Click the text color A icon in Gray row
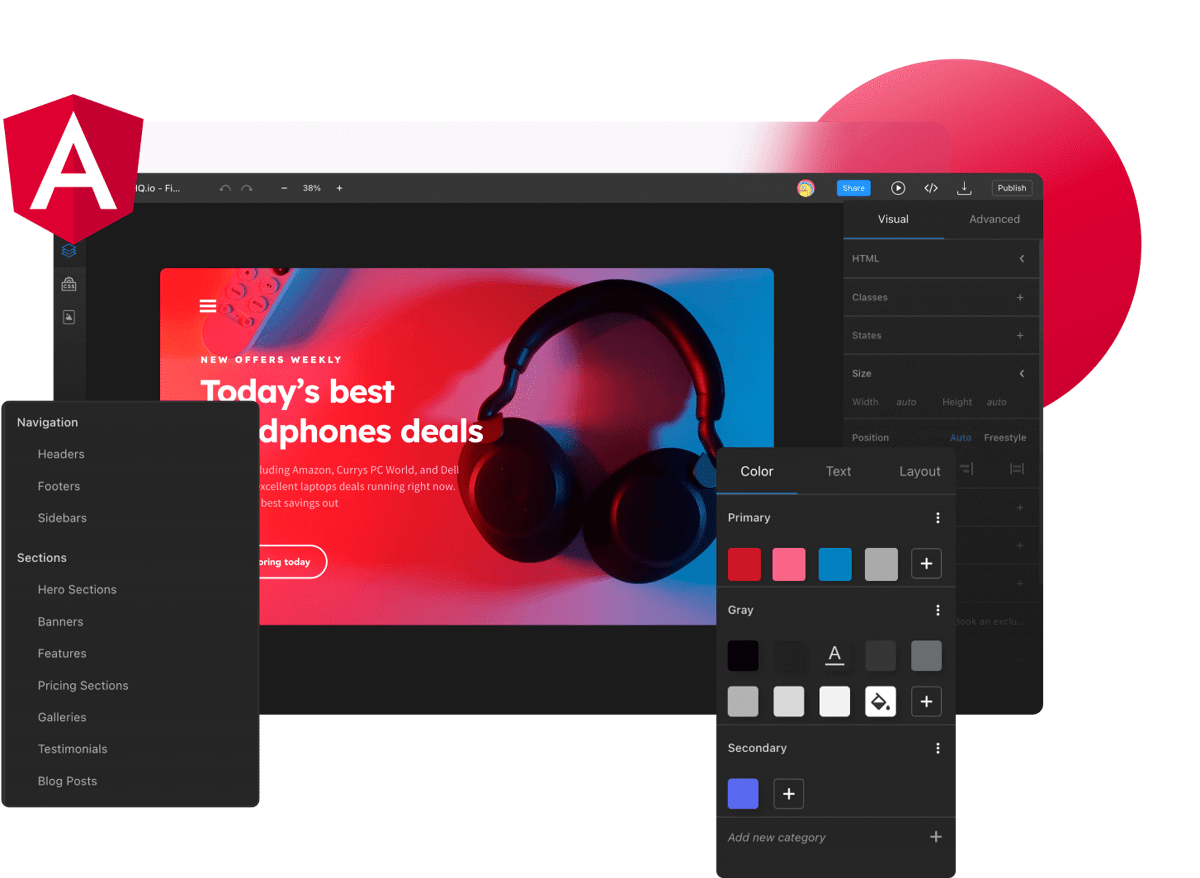Image resolution: width=1200 pixels, height=878 pixels. (x=834, y=655)
